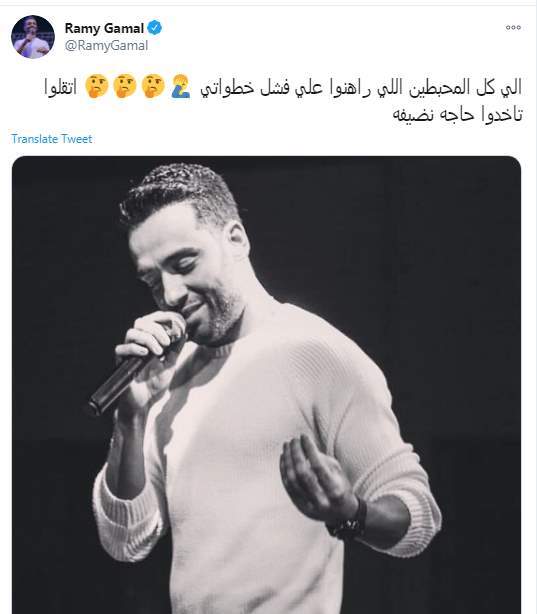Click the word اتقلوا in the tweet
The image size is (537, 614).
point(60,87)
